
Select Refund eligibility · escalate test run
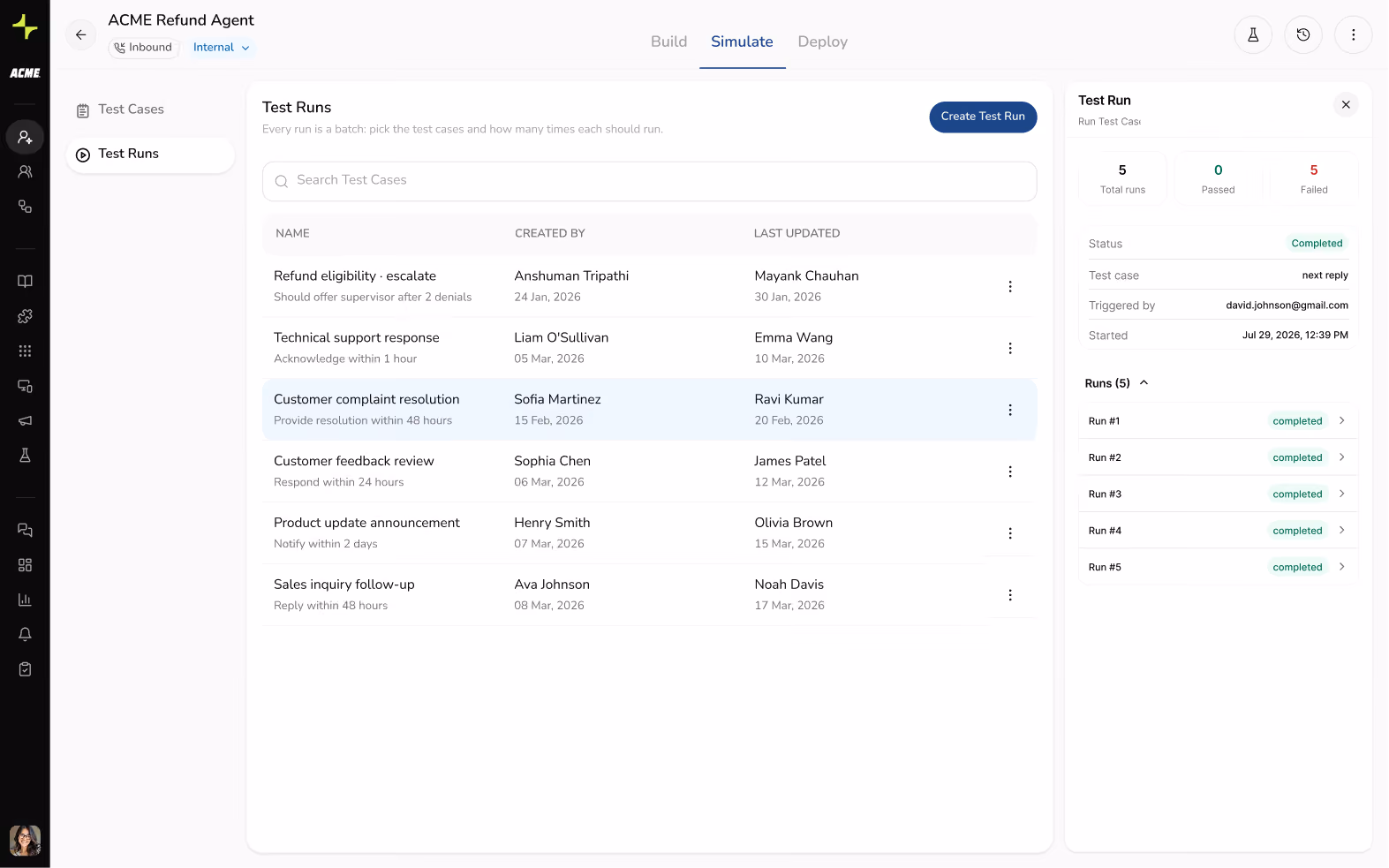coord(649,286)
